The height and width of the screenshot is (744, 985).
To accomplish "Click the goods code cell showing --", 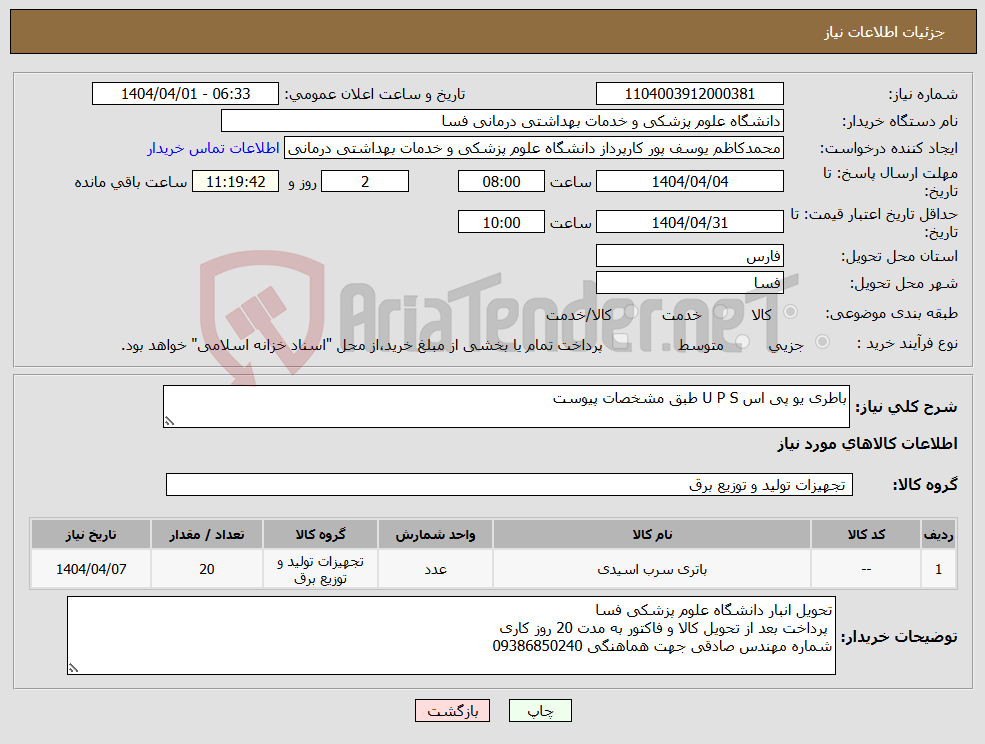I will coord(866,569).
